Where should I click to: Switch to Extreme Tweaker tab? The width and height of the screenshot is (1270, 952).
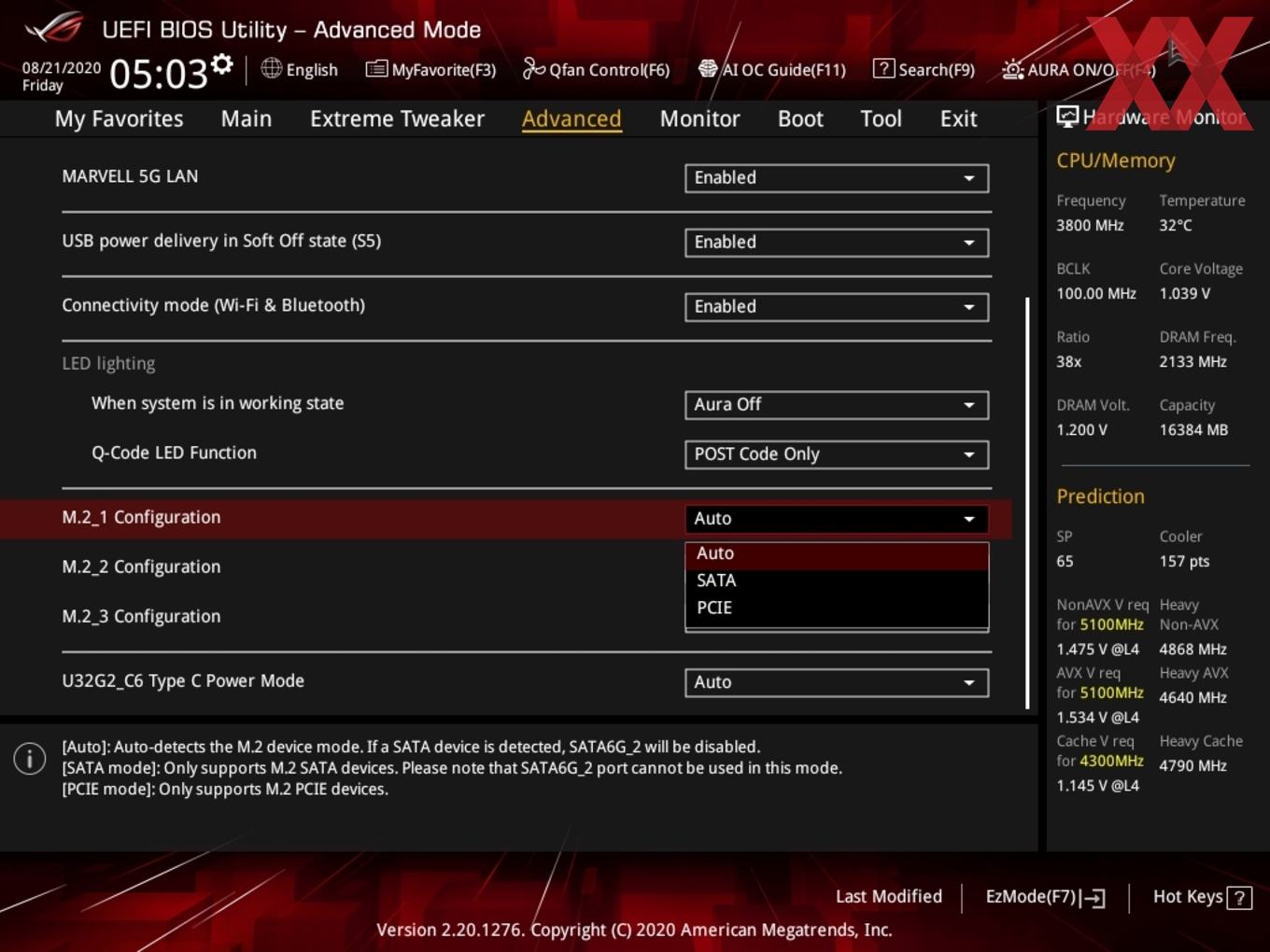[397, 119]
